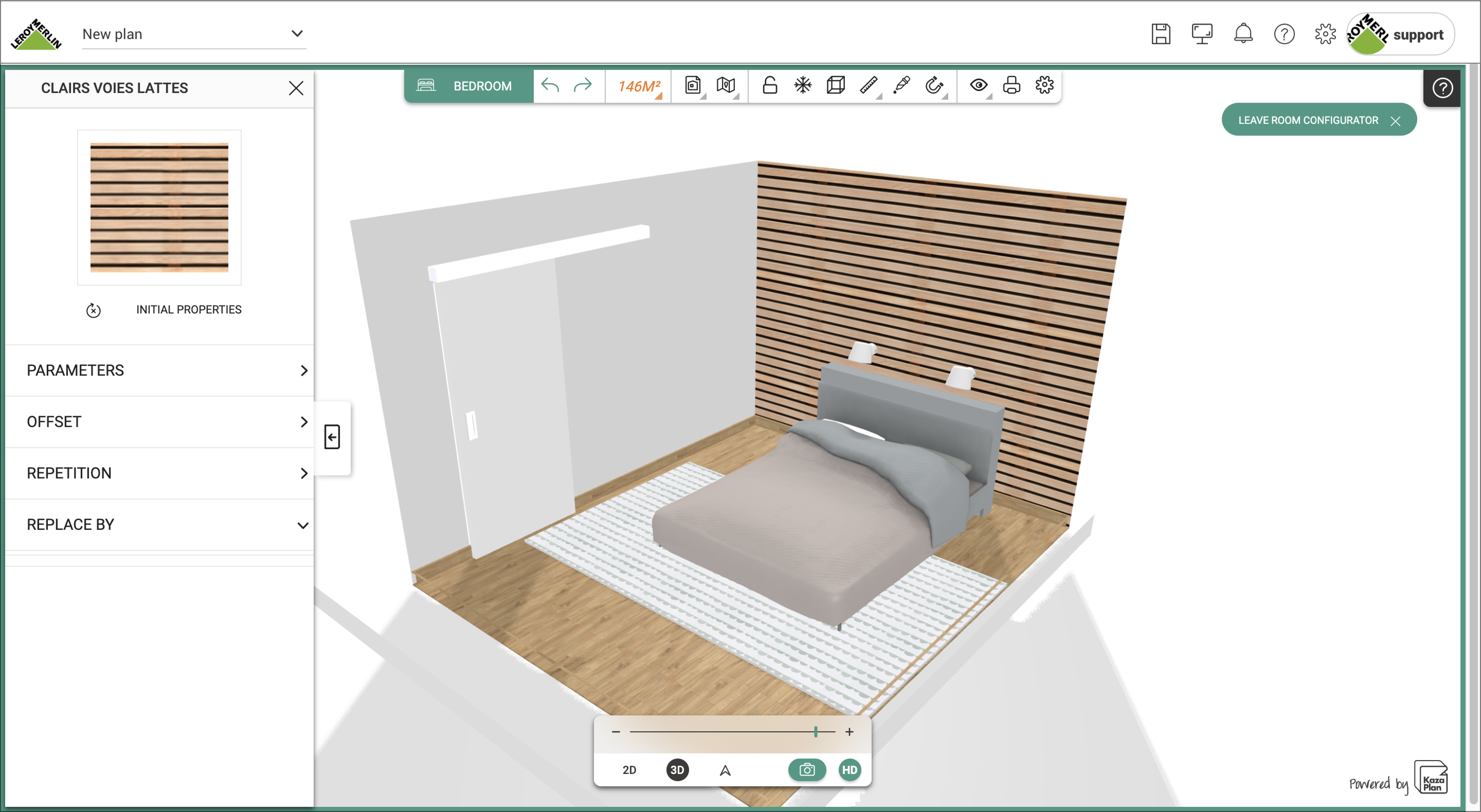Open the New plan dropdown
The height and width of the screenshot is (812, 1481).
194,34
